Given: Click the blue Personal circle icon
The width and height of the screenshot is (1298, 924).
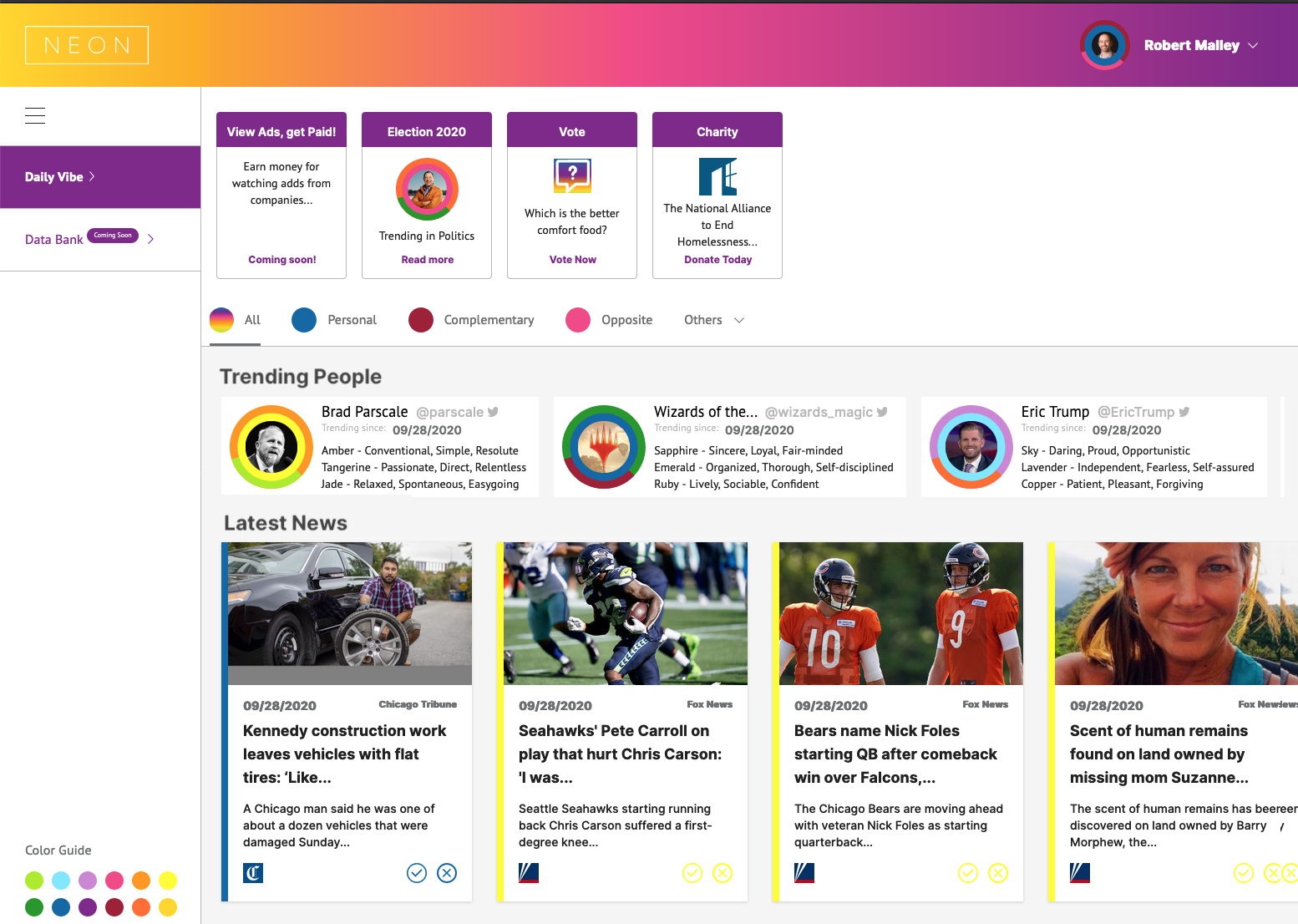Looking at the screenshot, I should pyautogui.click(x=304, y=320).
